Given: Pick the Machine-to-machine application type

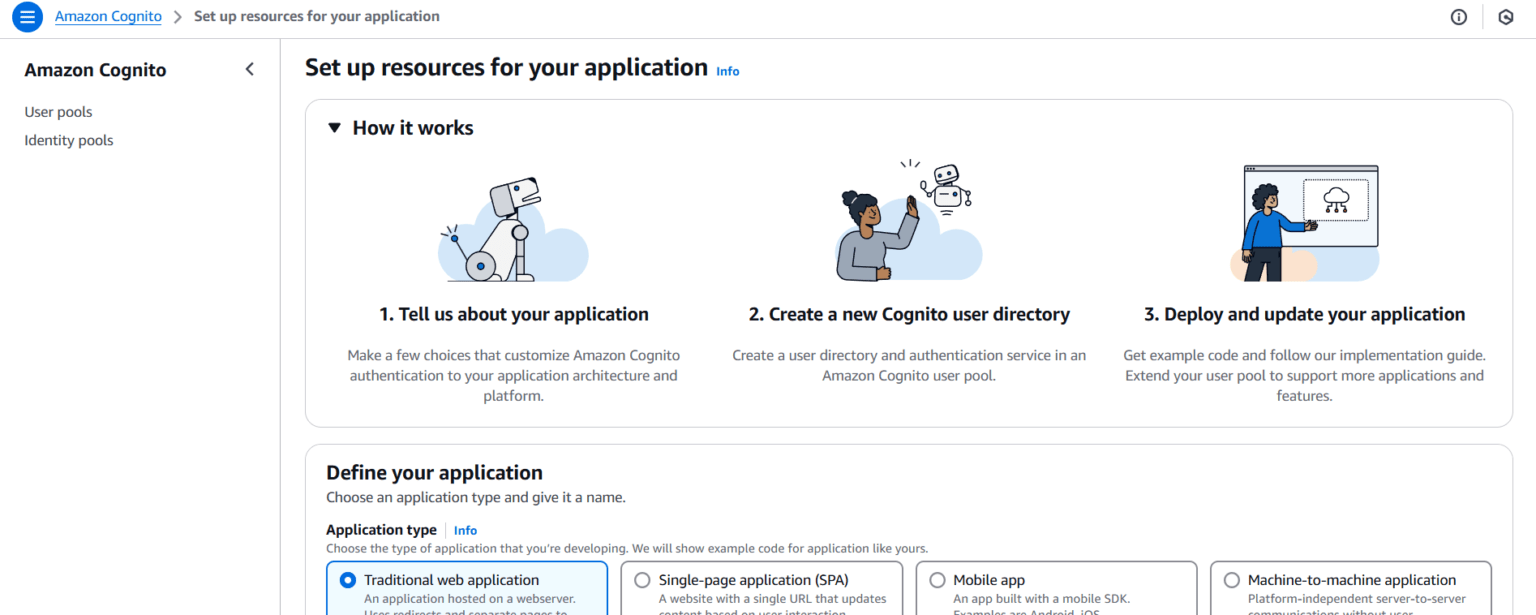Looking at the screenshot, I should (1232, 579).
